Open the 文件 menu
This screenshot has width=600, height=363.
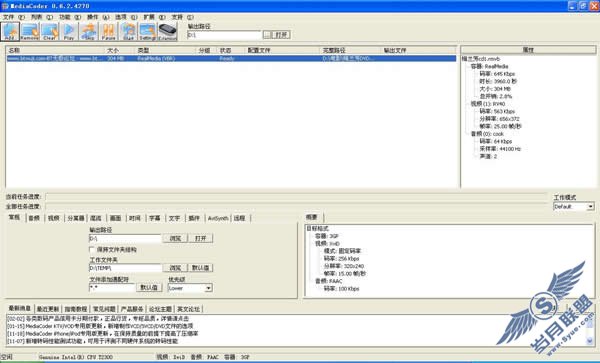coord(13,17)
